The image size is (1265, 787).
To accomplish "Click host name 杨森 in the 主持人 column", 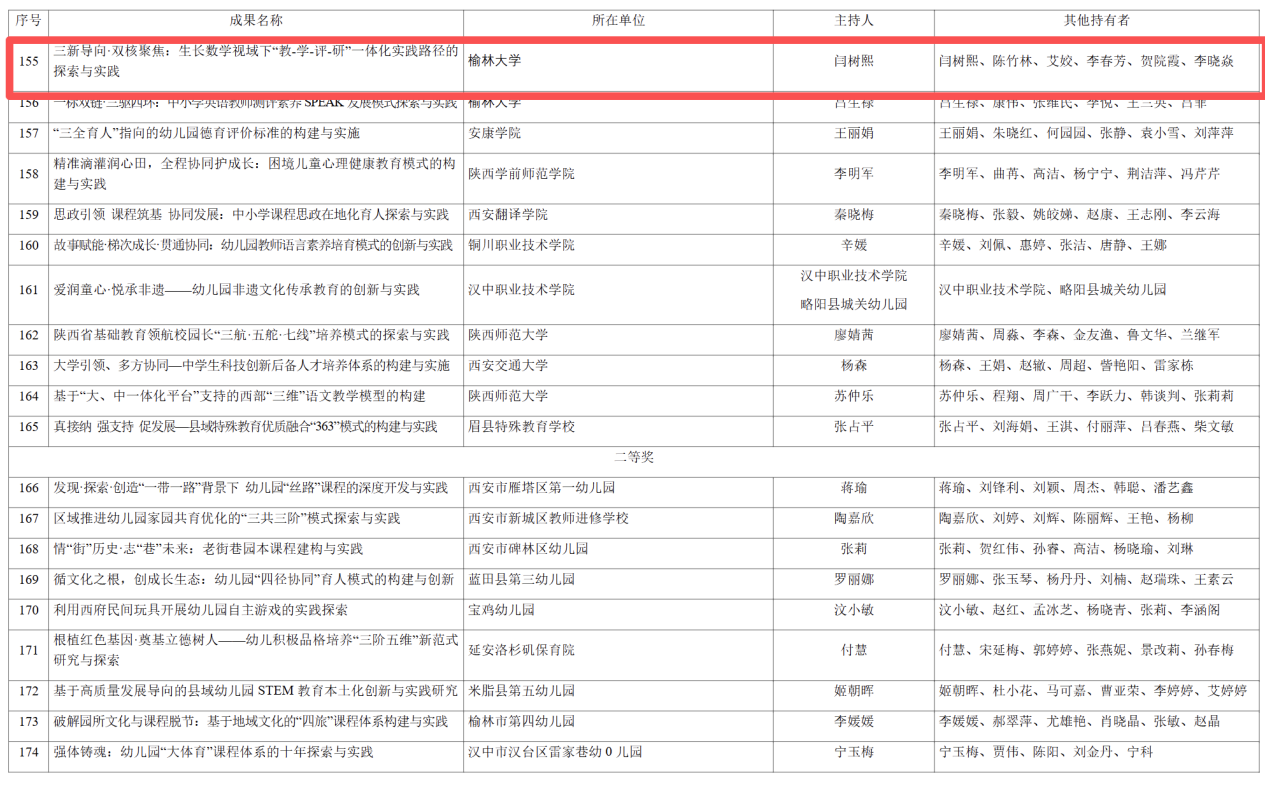I will point(854,366).
